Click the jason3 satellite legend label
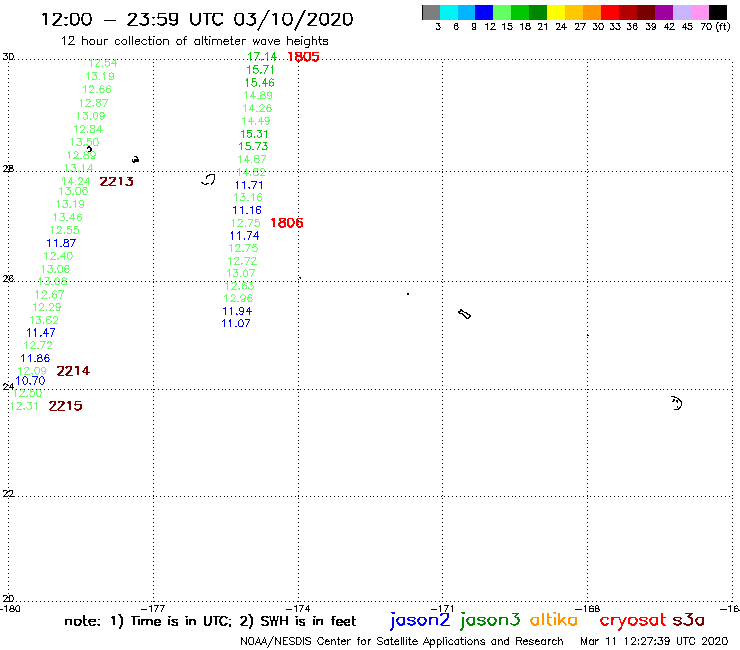Image resolution: width=740 pixels, height=650 pixels. 490,620
